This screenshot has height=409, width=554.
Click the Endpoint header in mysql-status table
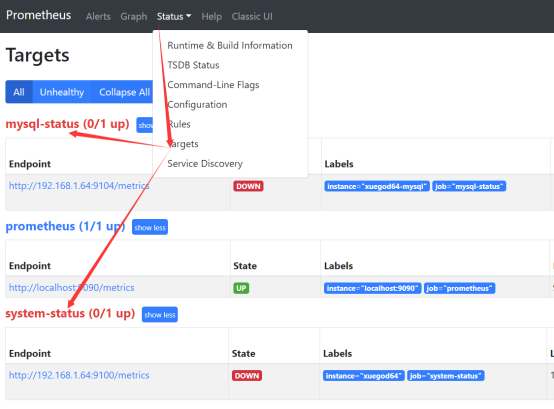pyautogui.click(x=30, y=164)
